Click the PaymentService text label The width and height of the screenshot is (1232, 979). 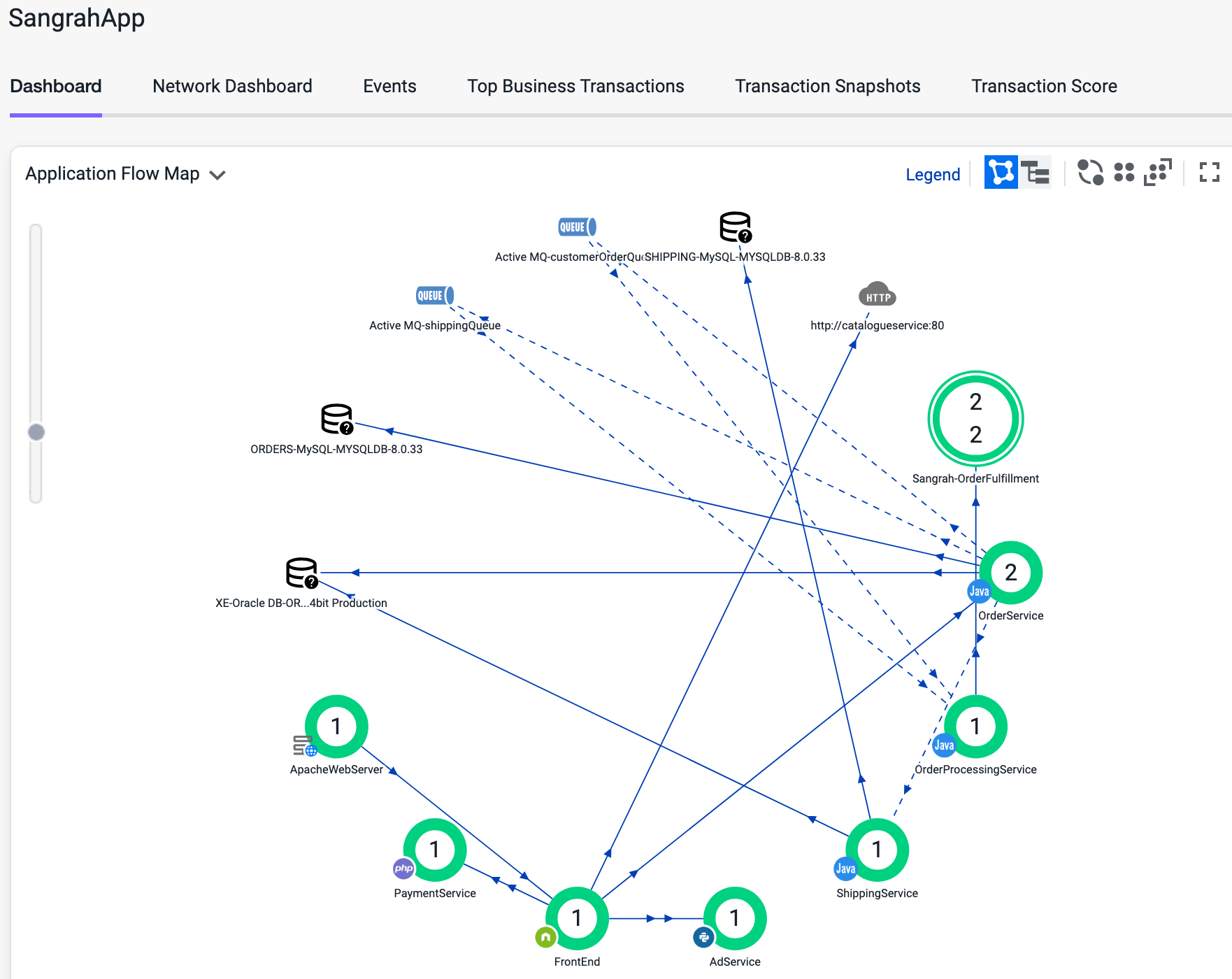point(435,893)
